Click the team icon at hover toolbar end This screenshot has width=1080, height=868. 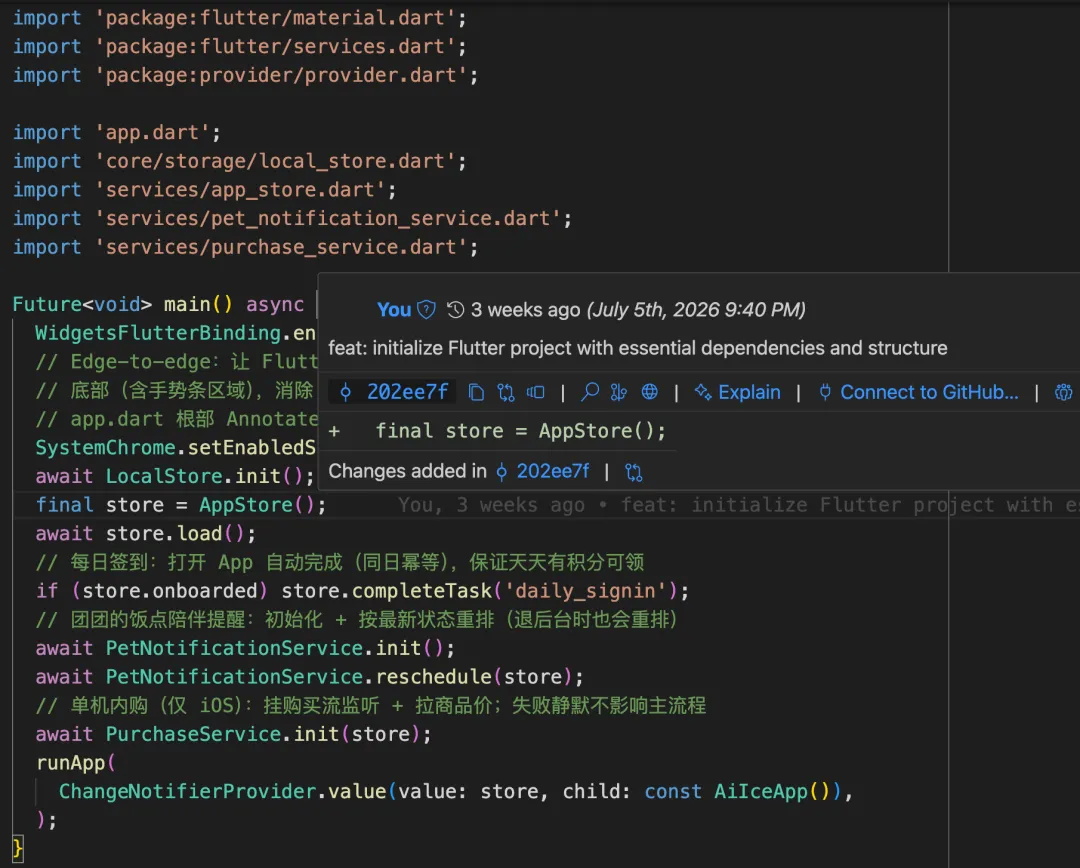point(1063,392)
